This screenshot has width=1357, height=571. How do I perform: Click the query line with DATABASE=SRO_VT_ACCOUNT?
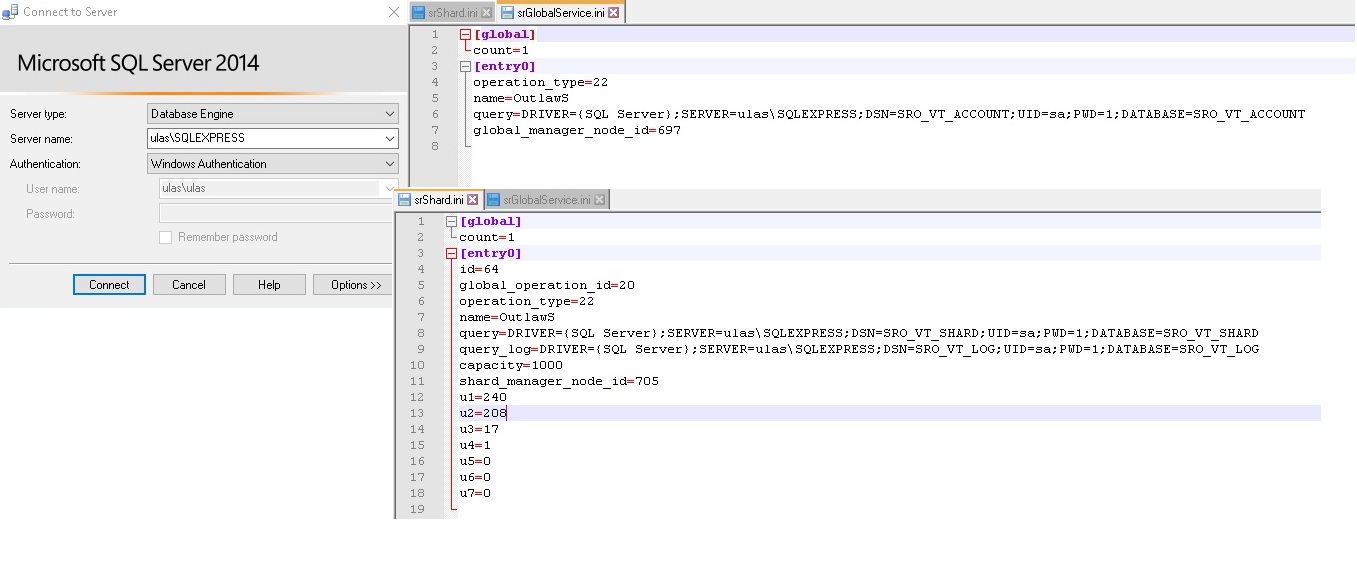(x=889, y=114)
